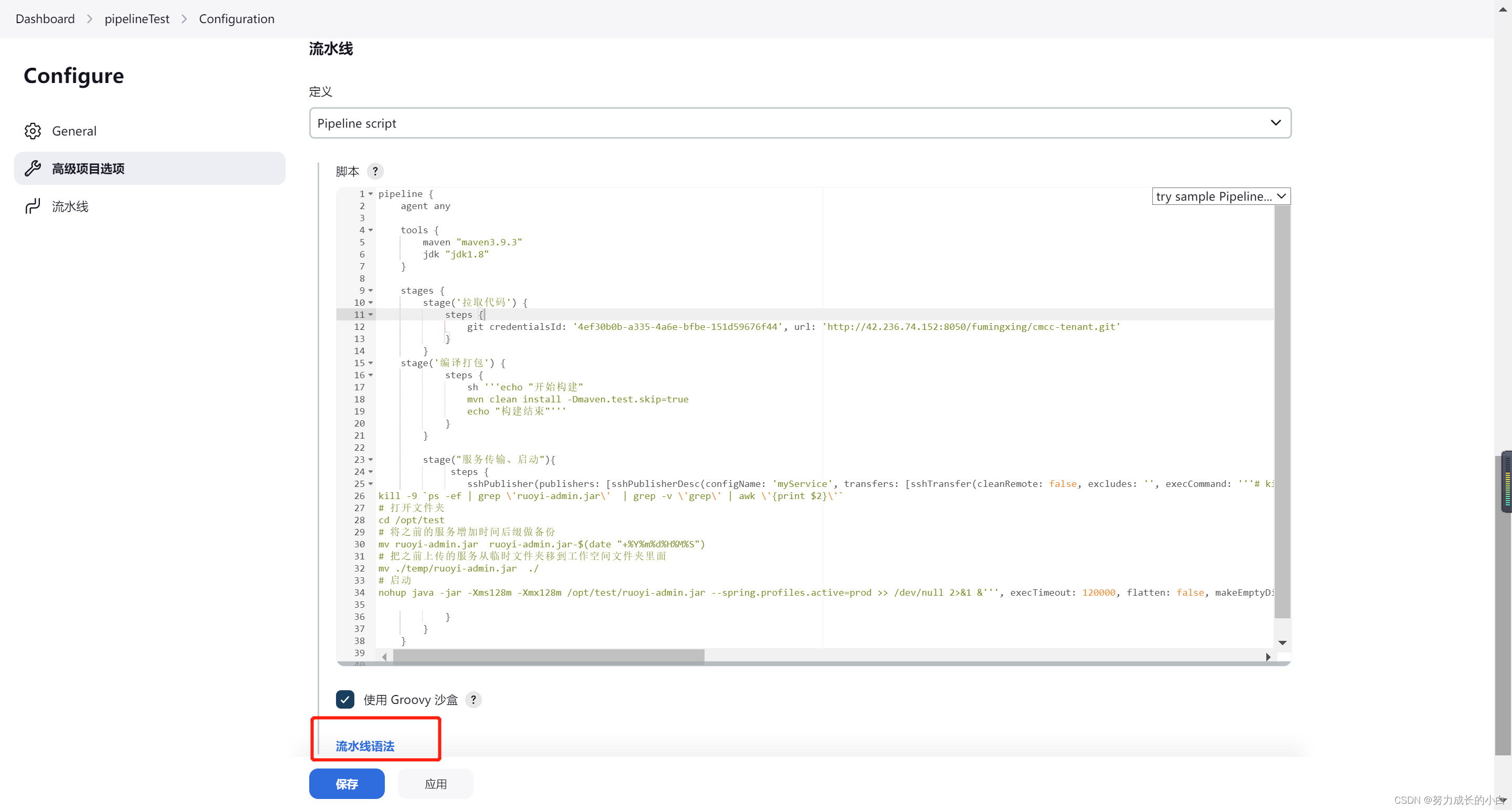Viewport: 1512px width, 810px height.
Task: Open help for Groovy 沙盒 question mark
Action: tap(473, 700)
